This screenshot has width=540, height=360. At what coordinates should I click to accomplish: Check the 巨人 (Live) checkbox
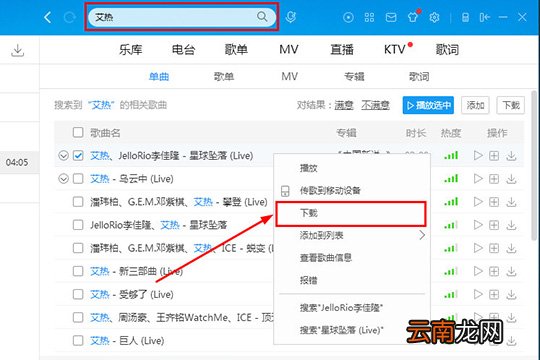coord(78,341)
